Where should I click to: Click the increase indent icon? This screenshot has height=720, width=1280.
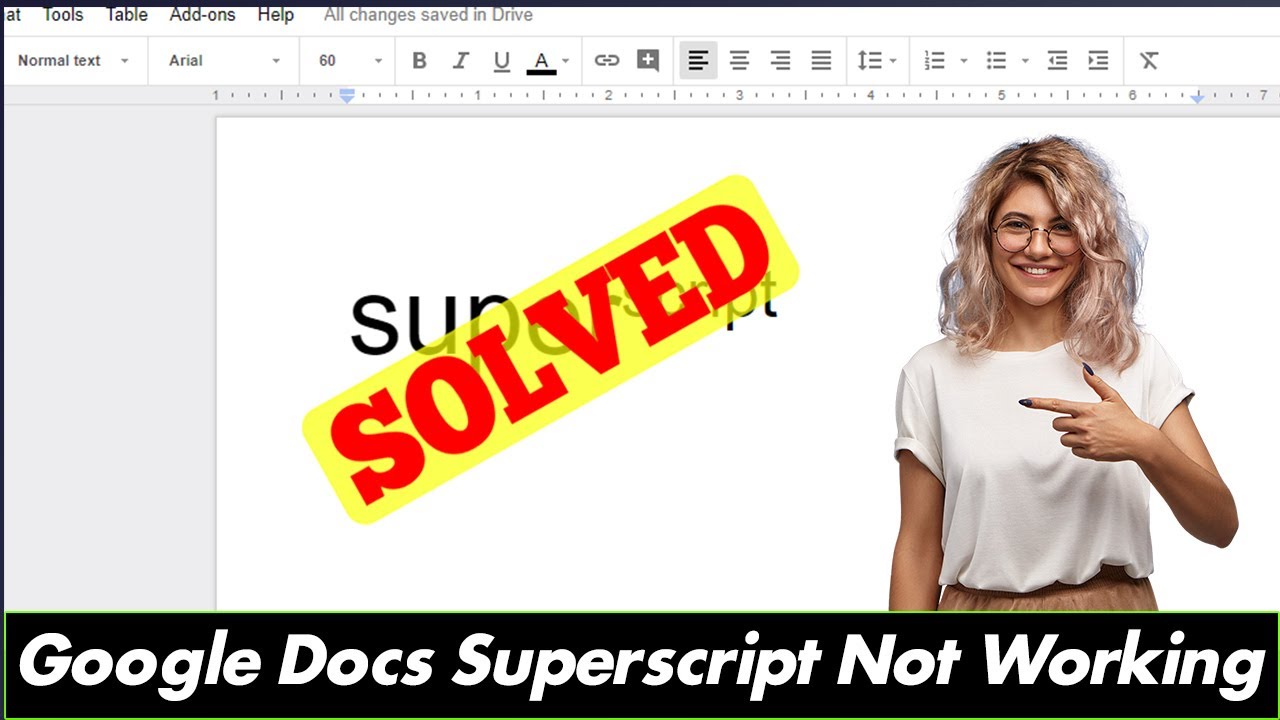point(1098,61)
